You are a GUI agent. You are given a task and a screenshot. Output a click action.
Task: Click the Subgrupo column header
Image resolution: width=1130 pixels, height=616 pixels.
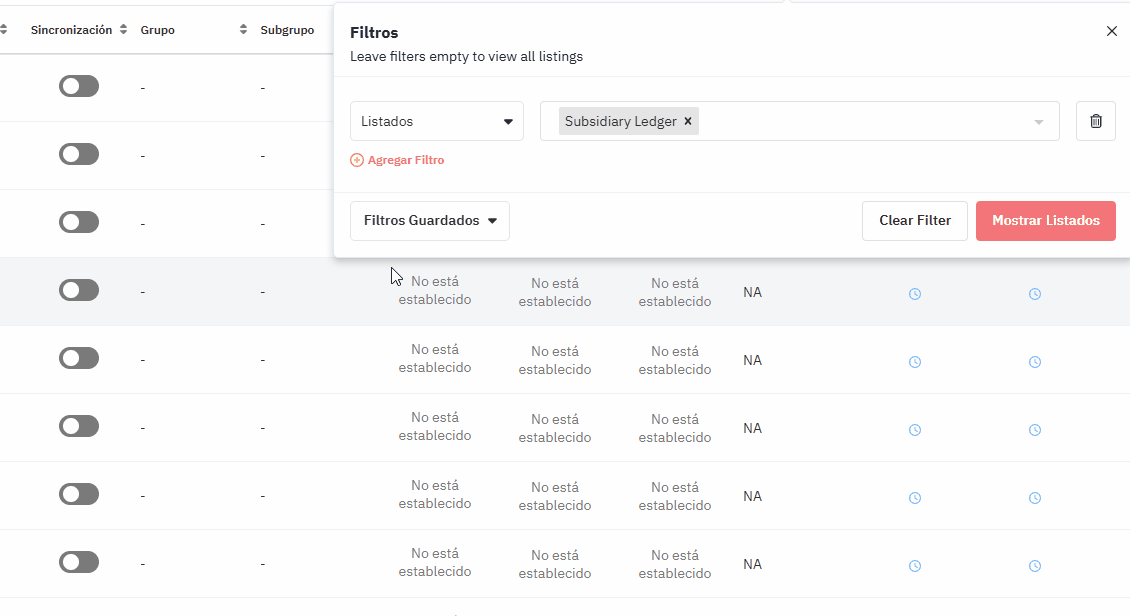coord(287,30)
